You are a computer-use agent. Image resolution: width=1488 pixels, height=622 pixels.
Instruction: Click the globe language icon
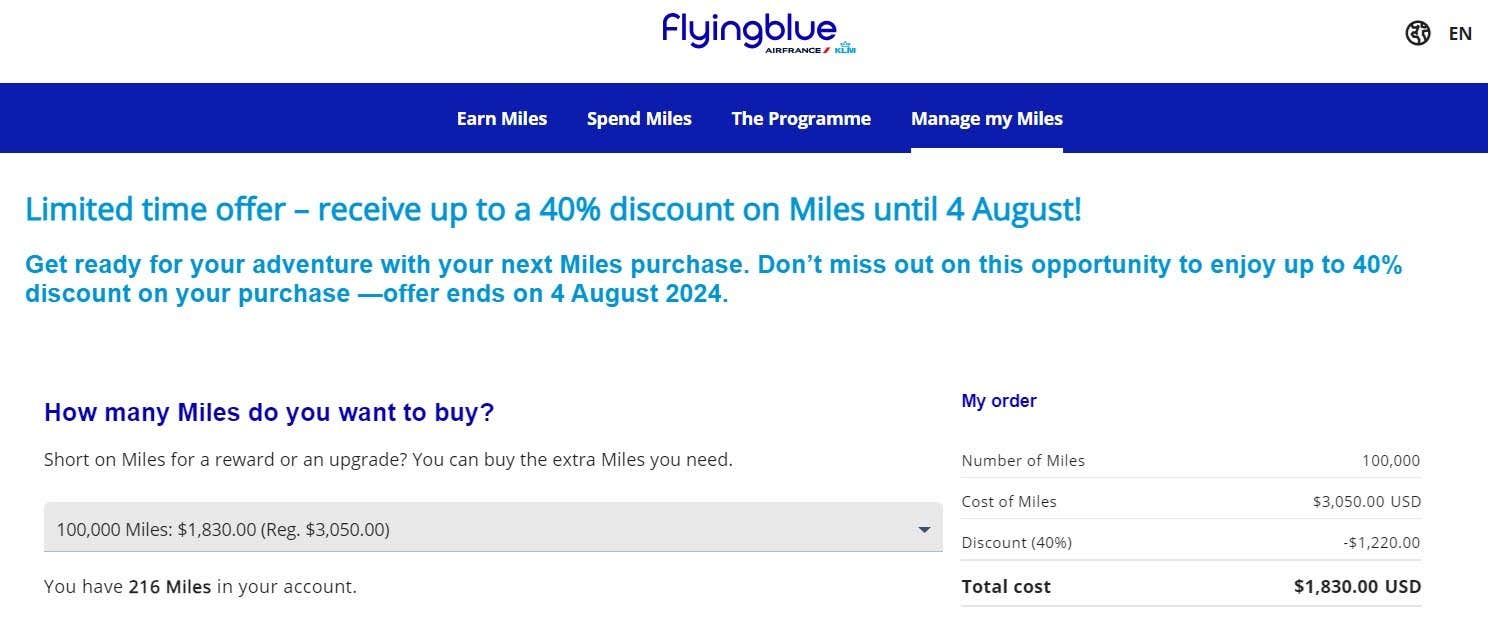click(1418, 33)
